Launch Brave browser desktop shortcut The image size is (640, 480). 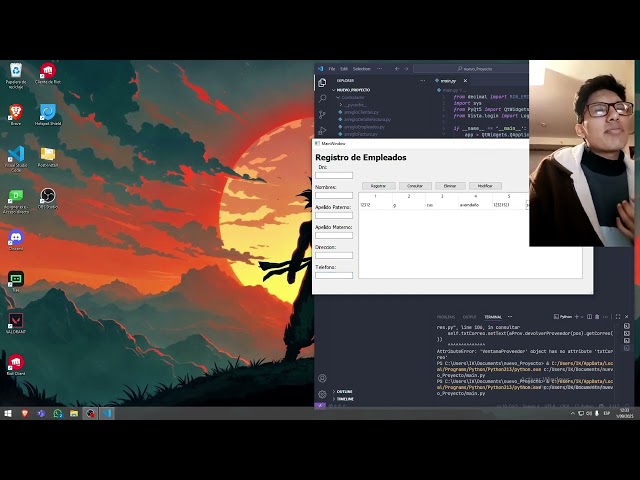pos(16,115)
